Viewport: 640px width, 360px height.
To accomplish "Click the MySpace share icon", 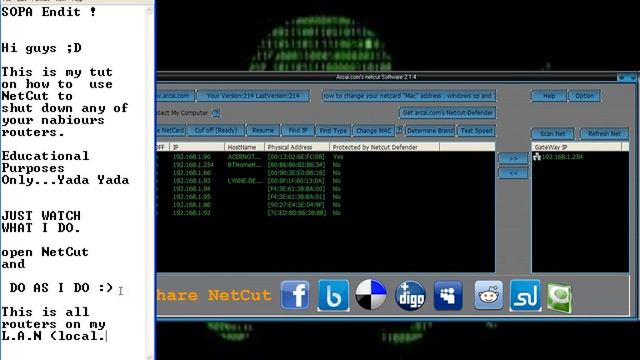I will click(448, 296).
